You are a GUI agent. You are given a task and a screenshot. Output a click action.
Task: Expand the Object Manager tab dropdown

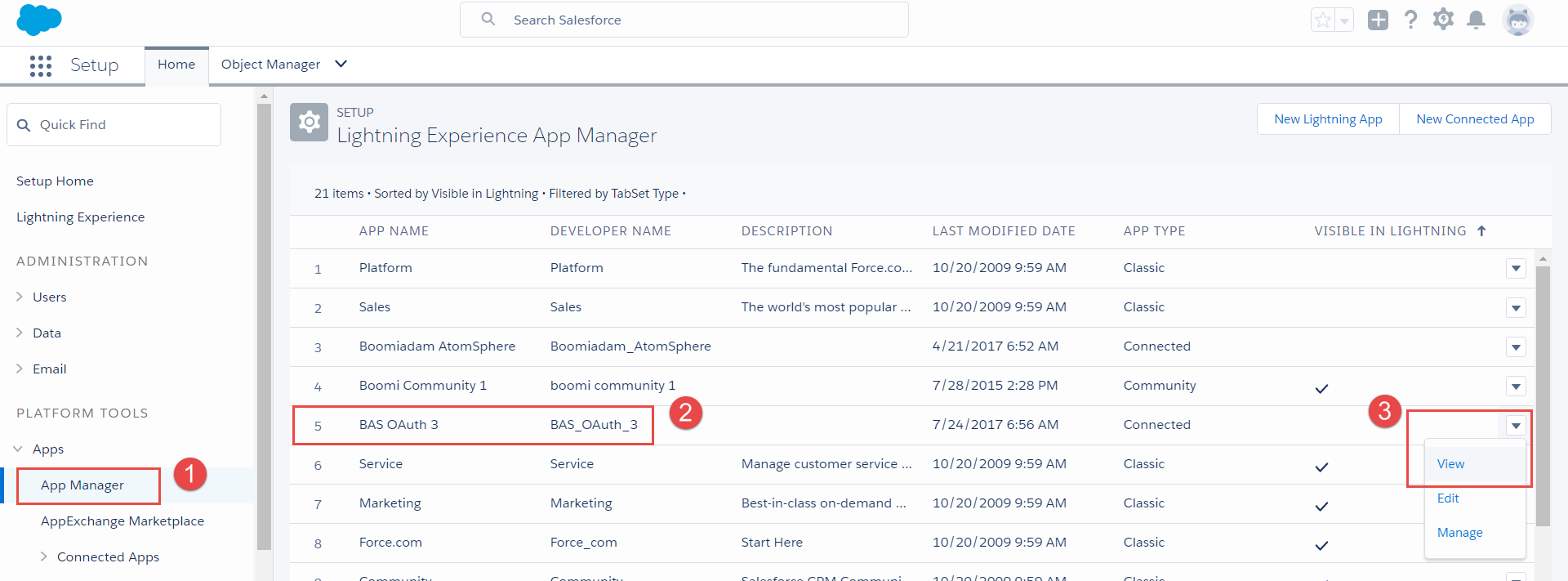[x=341, y=64]
